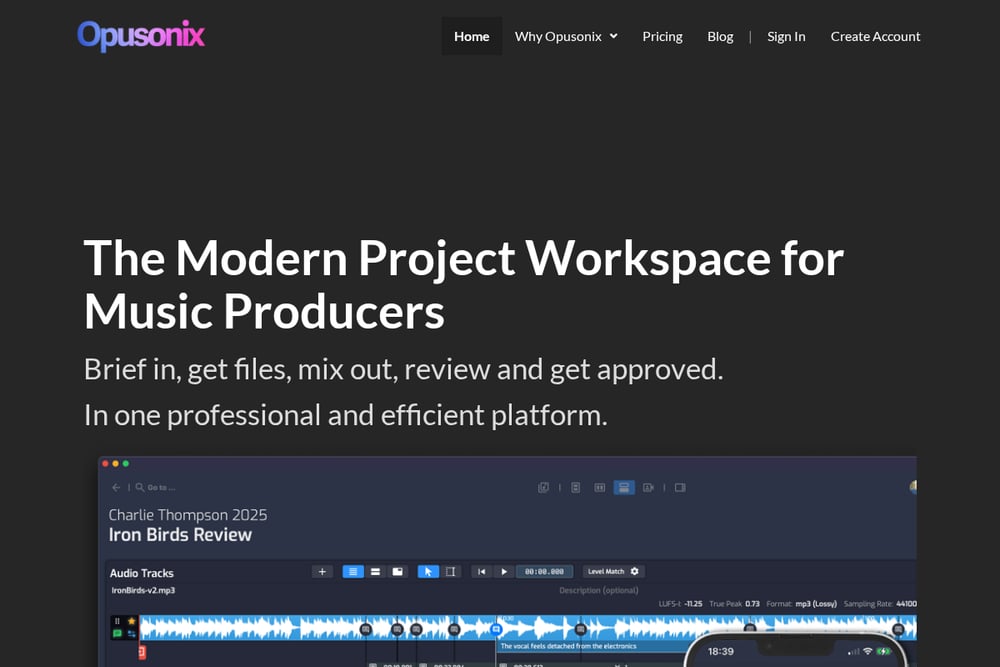Add a track with the plus button
Viewport: 1000px width, 667px height.
(x=322, y=571)
